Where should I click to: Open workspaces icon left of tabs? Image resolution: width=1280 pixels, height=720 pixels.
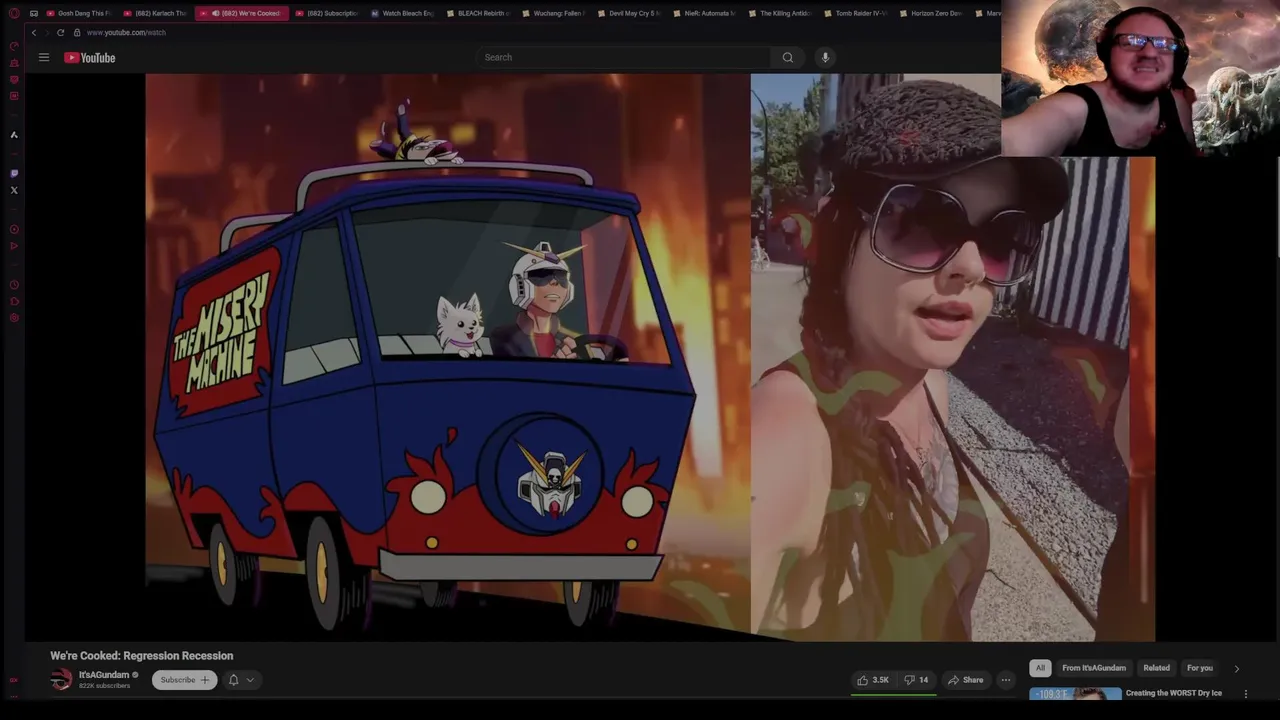click(34, 13)
